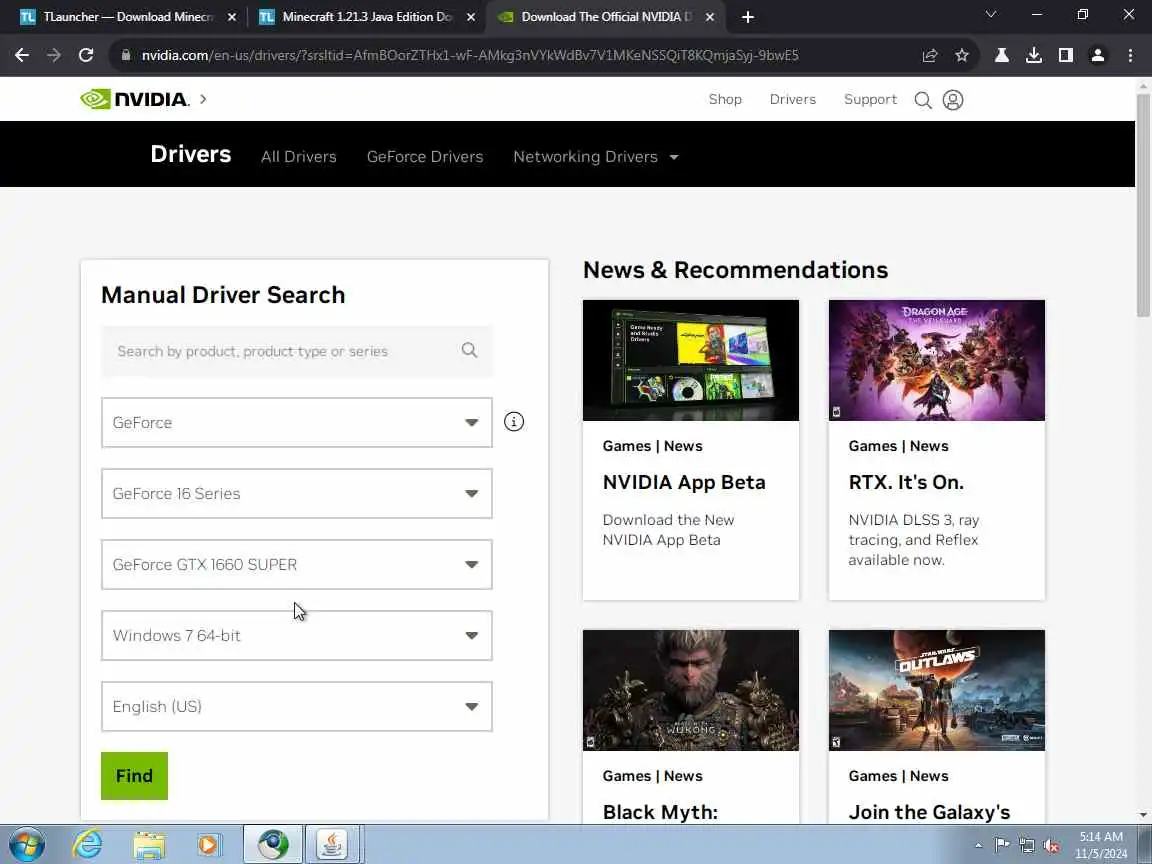Screen dimensions: 1152x864
Task: Switch to the Minecraft 1.21.3 Java Edition tab
Action: pos(366,17)
